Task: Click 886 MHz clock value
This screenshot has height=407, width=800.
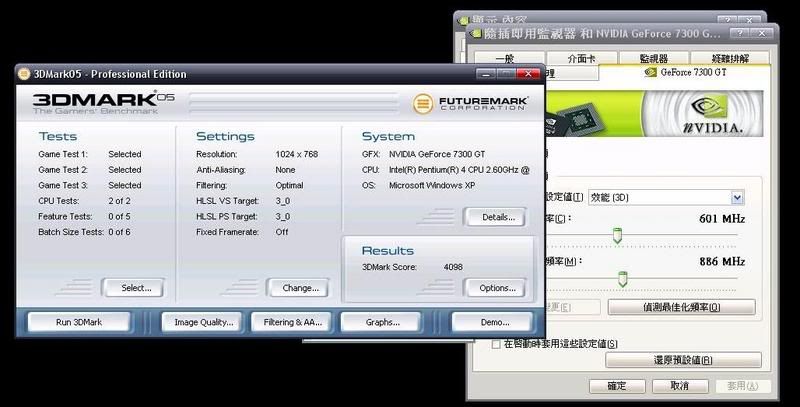Action: [x=722, y=262]
